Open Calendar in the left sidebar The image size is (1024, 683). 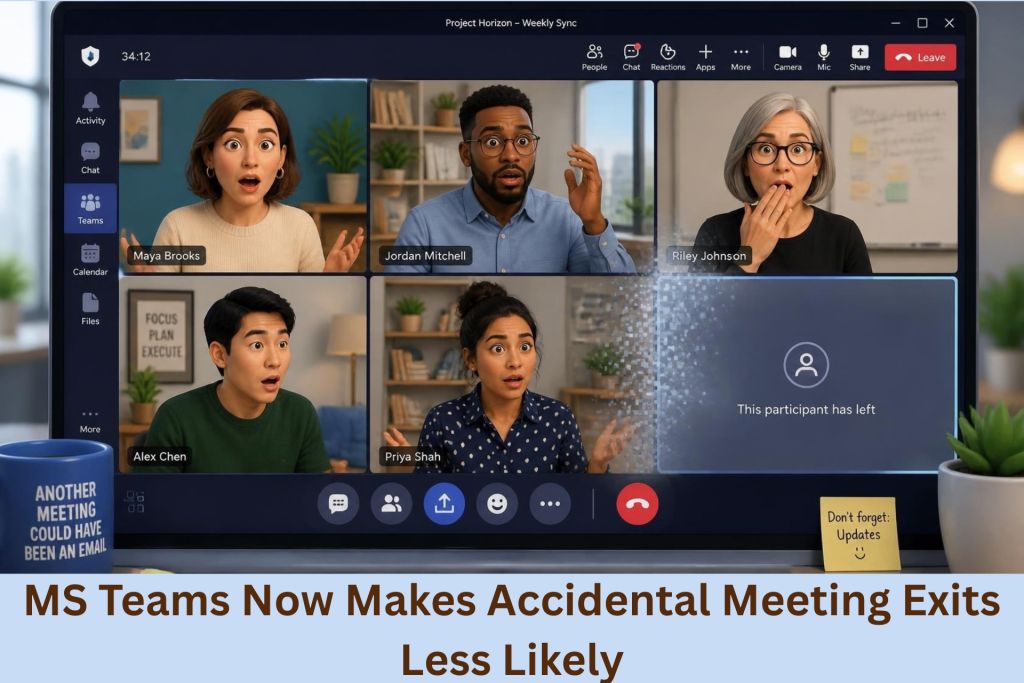(90, 260)
